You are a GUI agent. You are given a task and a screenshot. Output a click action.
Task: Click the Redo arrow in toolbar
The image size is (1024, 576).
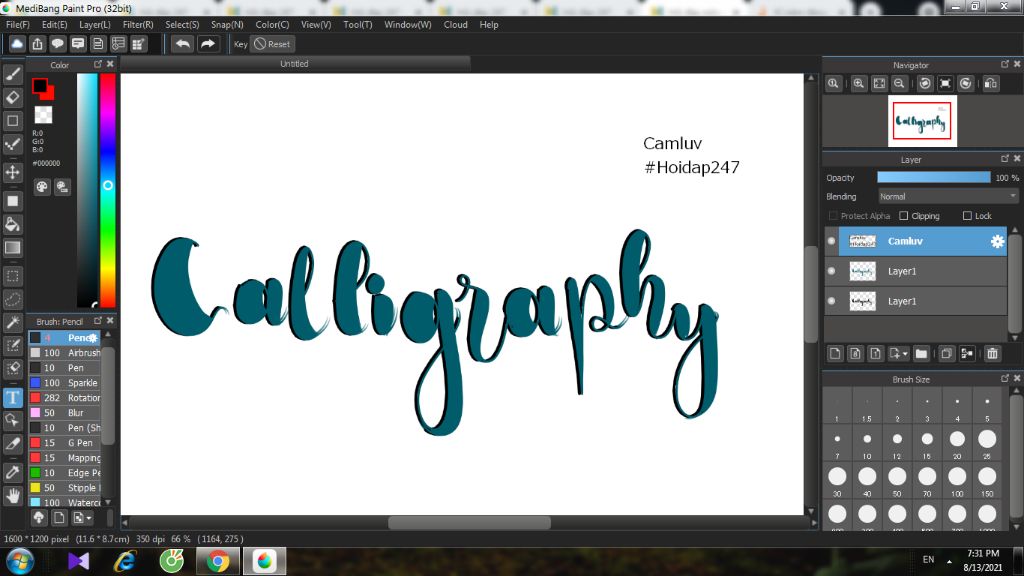point(208,44)
